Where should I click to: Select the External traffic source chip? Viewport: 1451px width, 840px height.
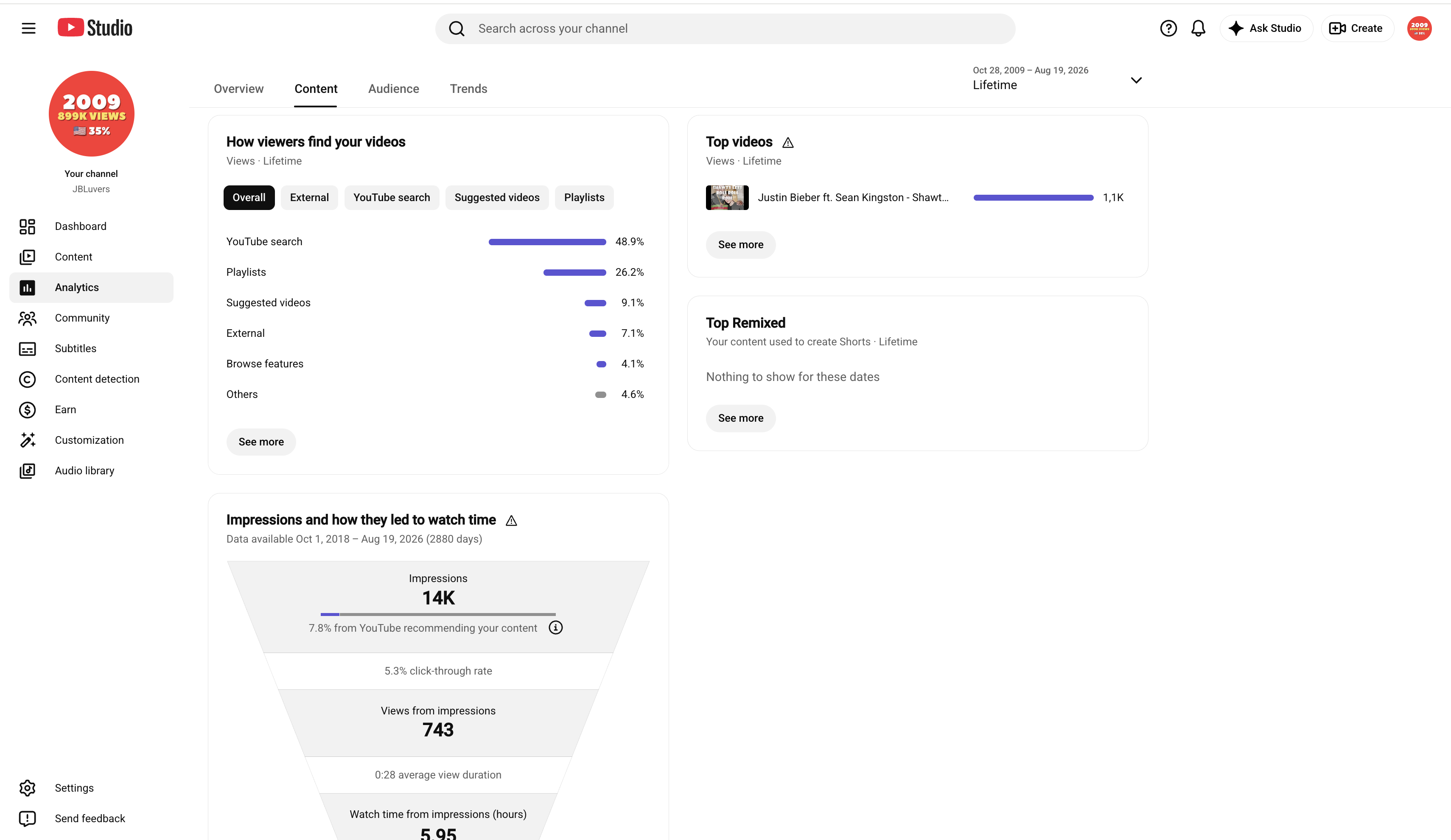(309, 197)
